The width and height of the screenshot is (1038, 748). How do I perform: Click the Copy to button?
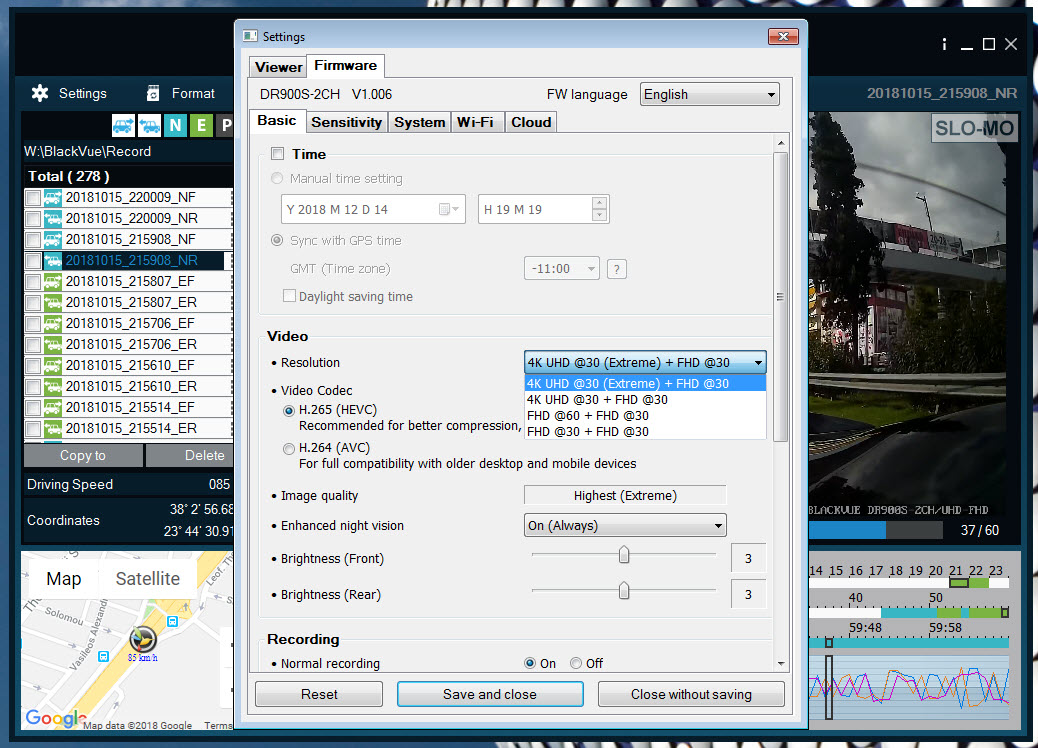coord(83,455)
